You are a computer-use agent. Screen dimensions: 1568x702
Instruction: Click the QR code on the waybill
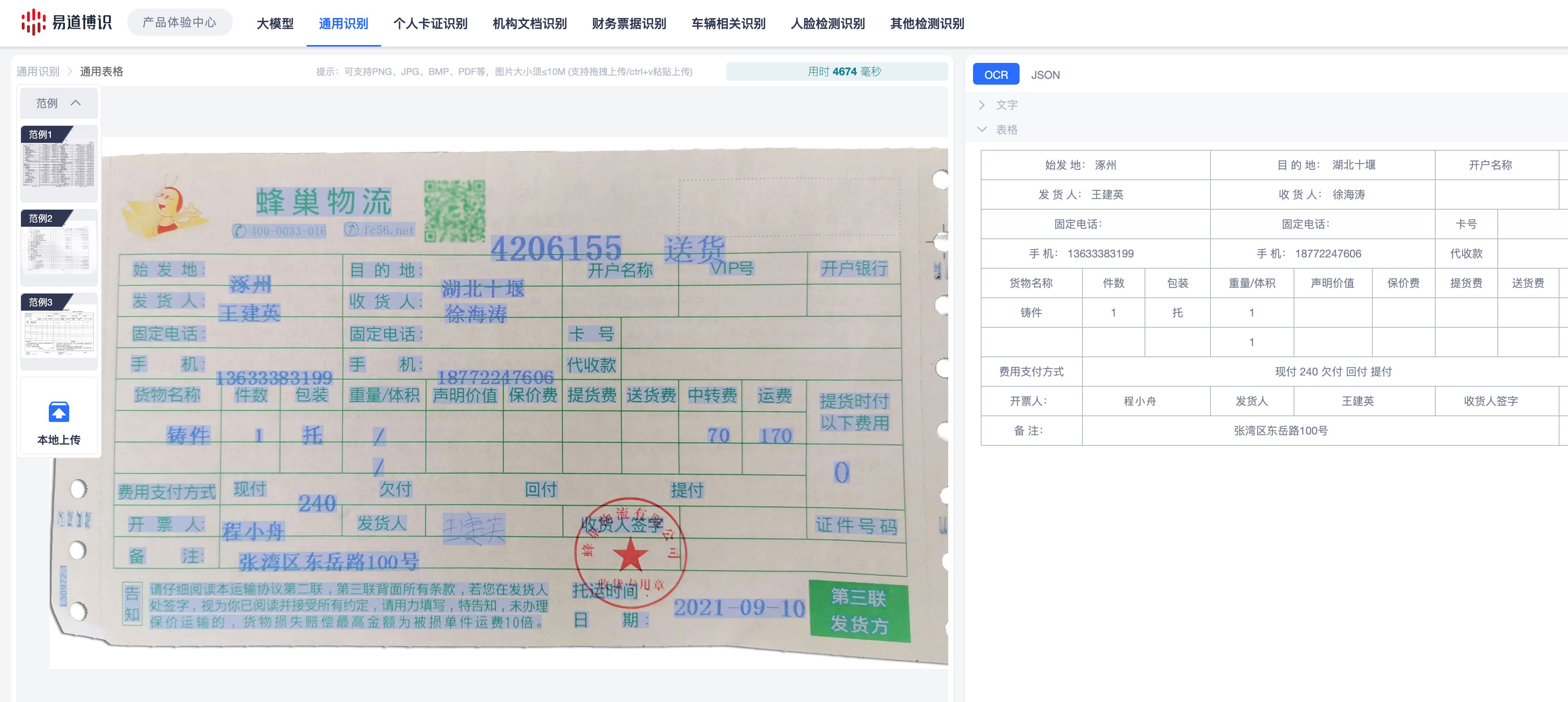coord(454,211)
